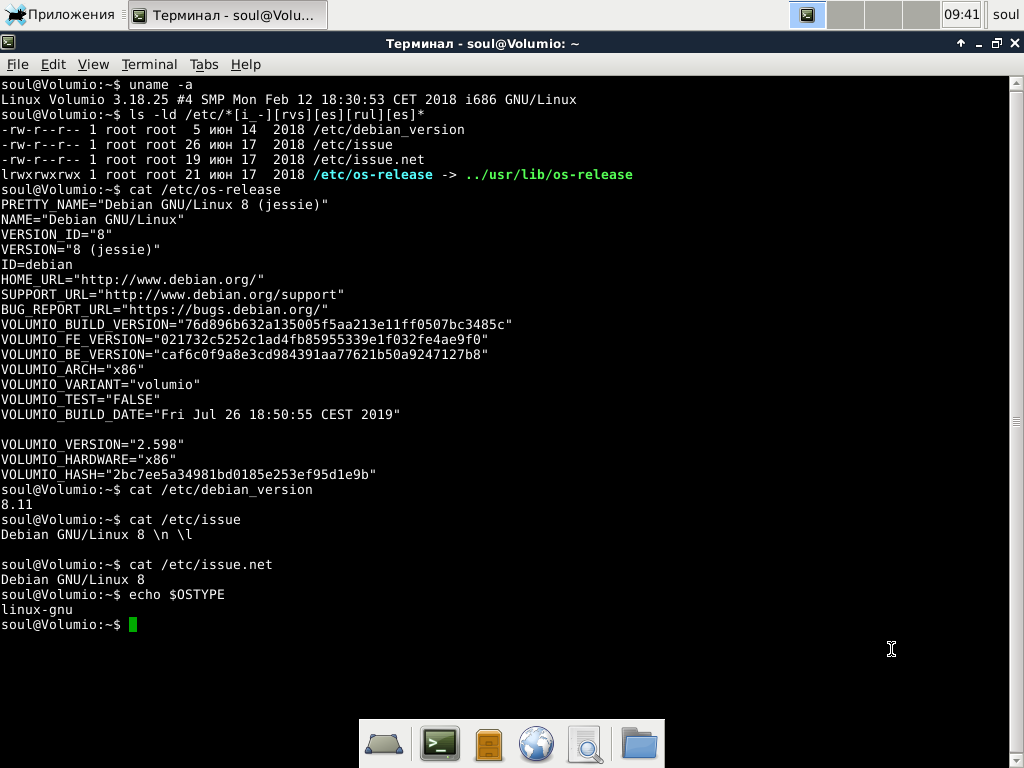1024x768 pixels.
Task: Launch the web browser globe icon in the dock
Action: click(536, 744)
